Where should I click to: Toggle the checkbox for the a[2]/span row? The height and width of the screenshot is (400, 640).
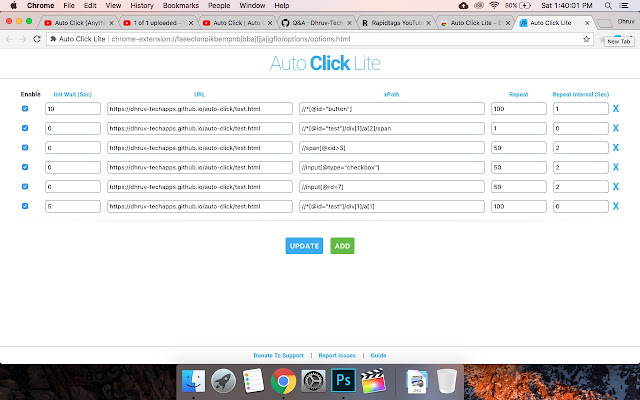25,128
